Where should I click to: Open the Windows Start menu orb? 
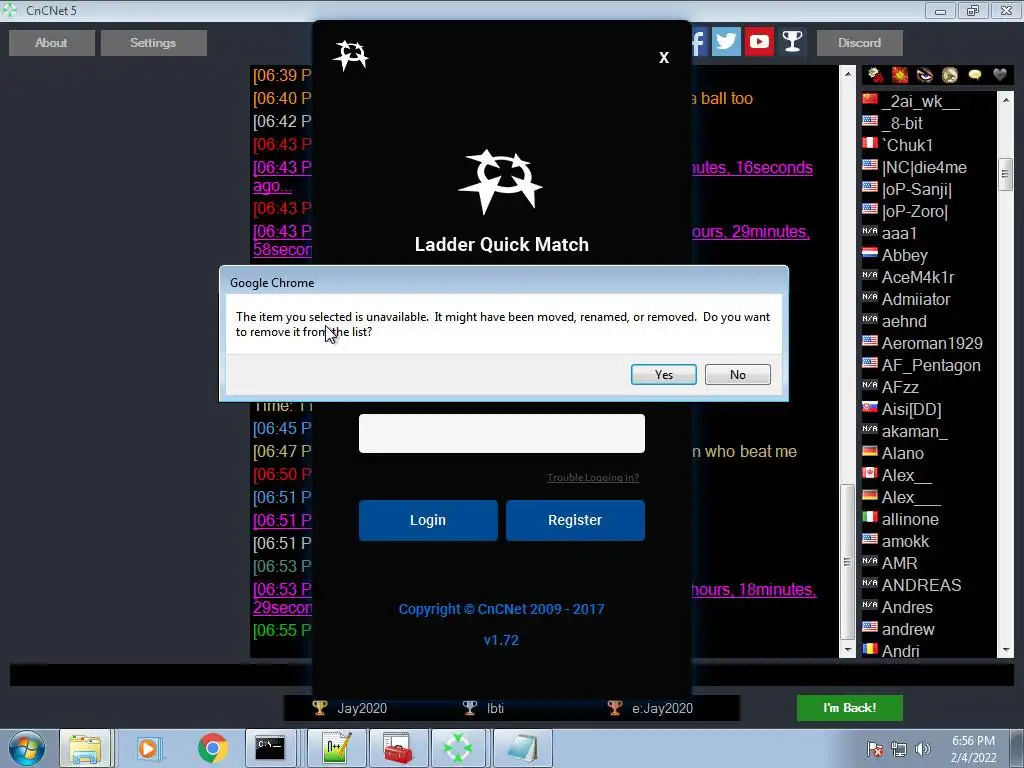click(x=27, y=748)
